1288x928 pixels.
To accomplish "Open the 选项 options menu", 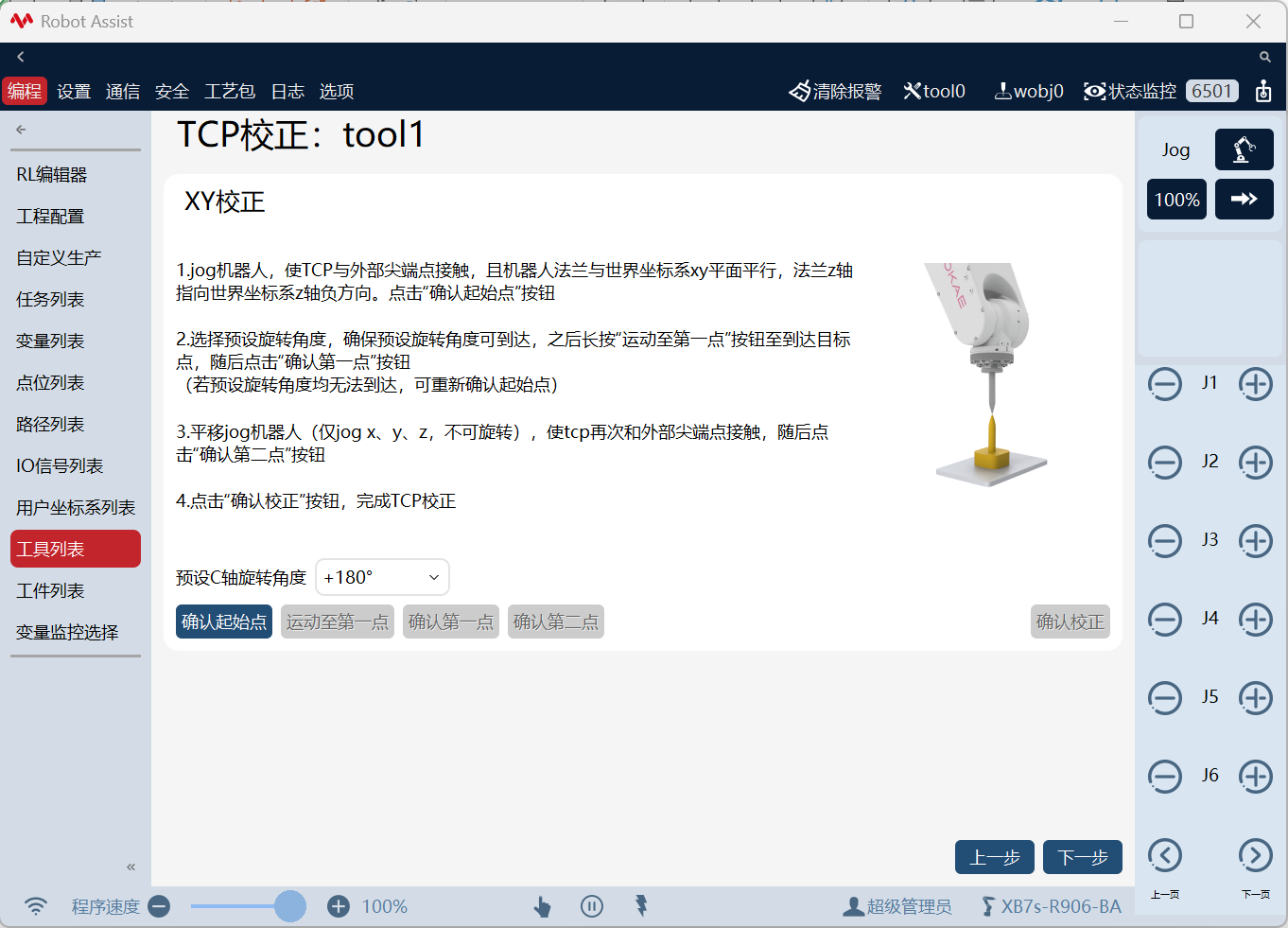I will point(337,91).
